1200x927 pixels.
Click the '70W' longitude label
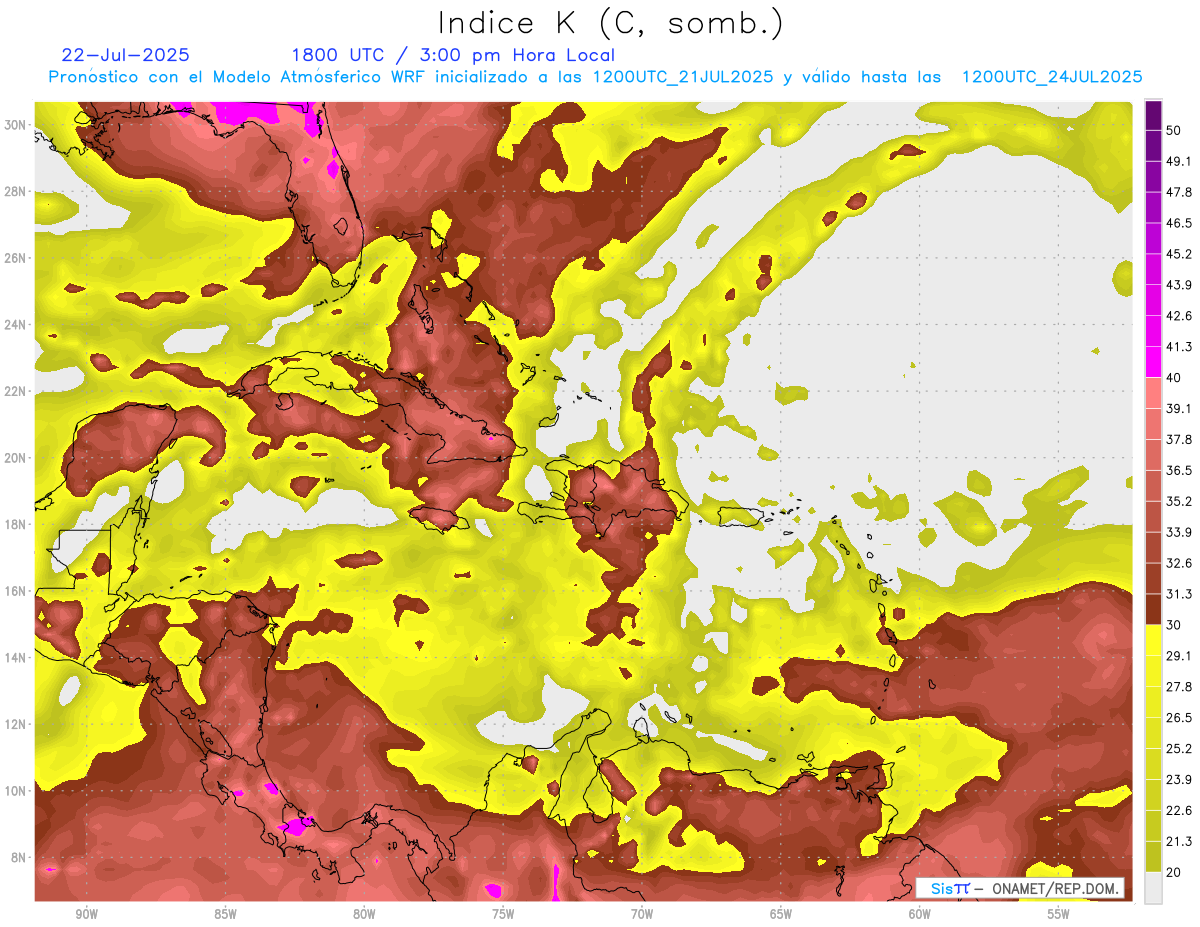click(642, 914)
